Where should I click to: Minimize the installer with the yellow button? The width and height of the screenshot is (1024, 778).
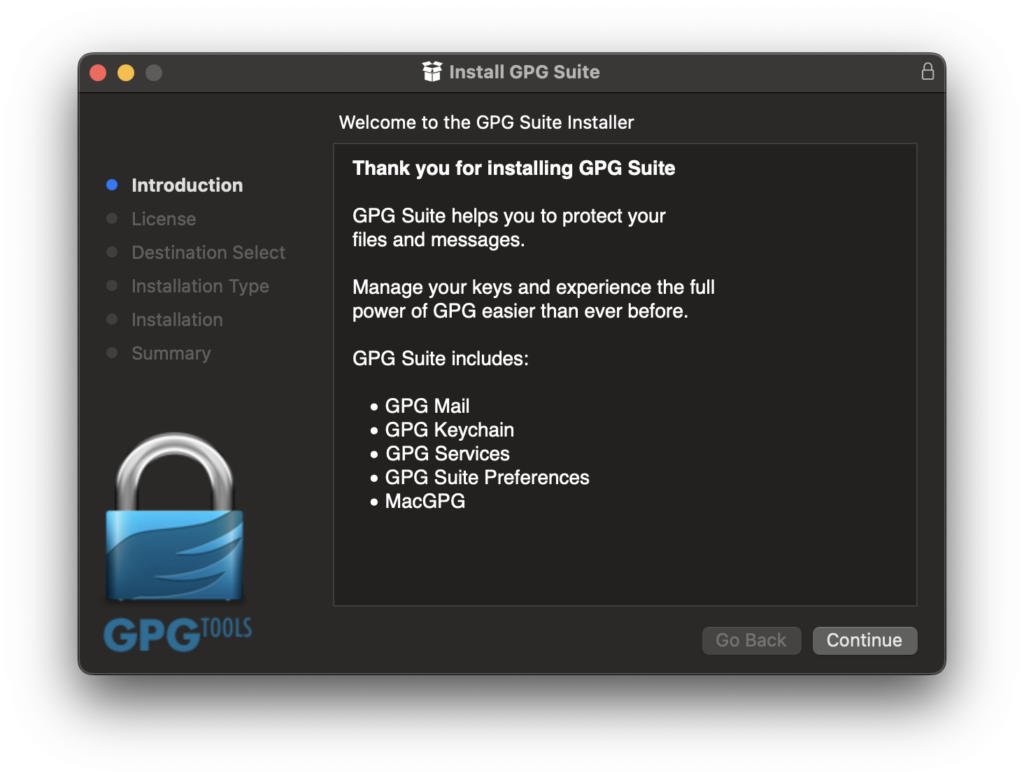click(x=126, y=73)
